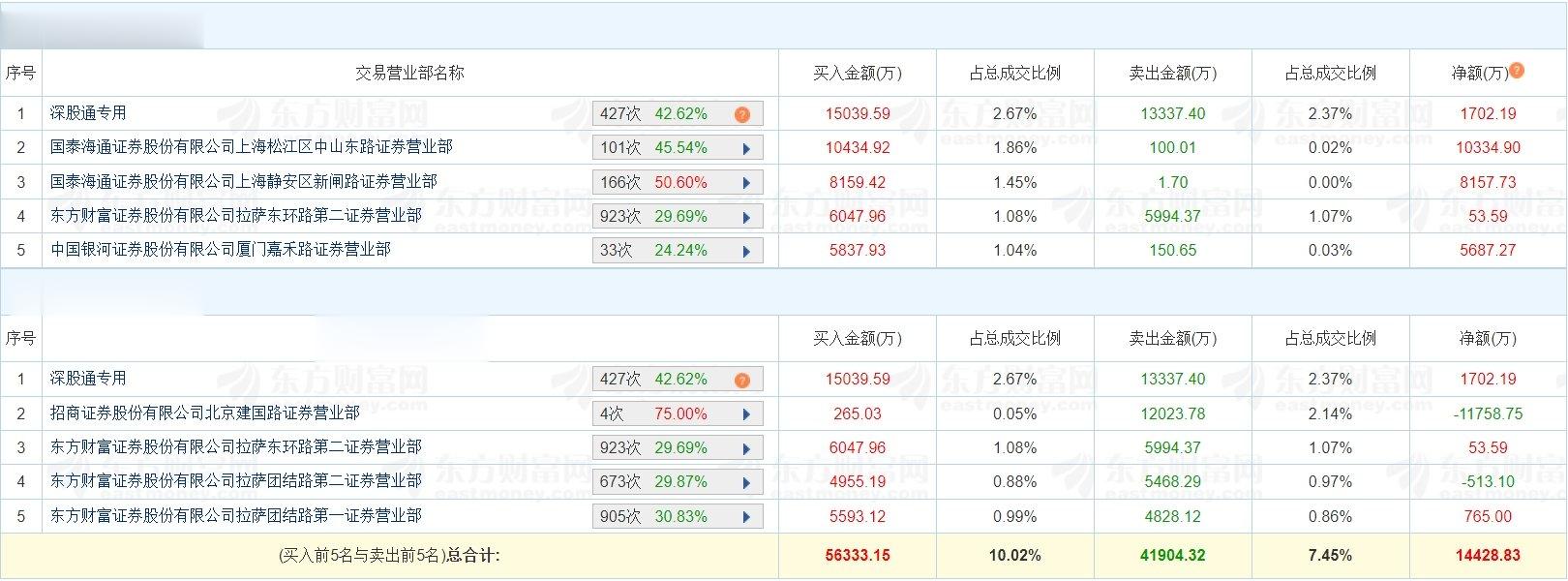Open arrow next to 33次 24.24%

[x=746, y=251]
